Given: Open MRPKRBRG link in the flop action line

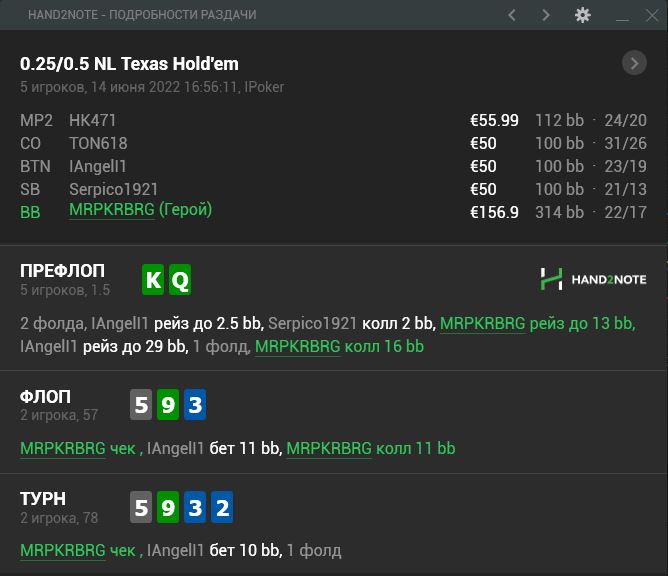Looking at the screenshot, I should tap(62, 449).
